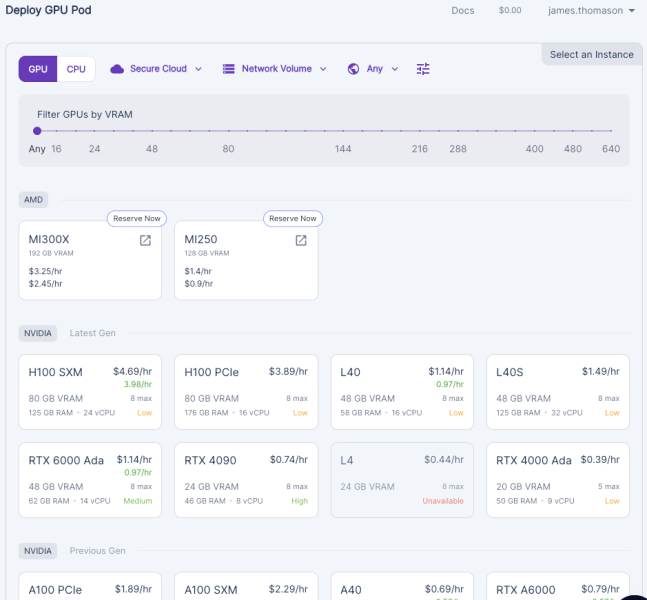This screenshot has height=600, width=647.
Task: Open the MI250 external link icon
Action: coord(301,240)
